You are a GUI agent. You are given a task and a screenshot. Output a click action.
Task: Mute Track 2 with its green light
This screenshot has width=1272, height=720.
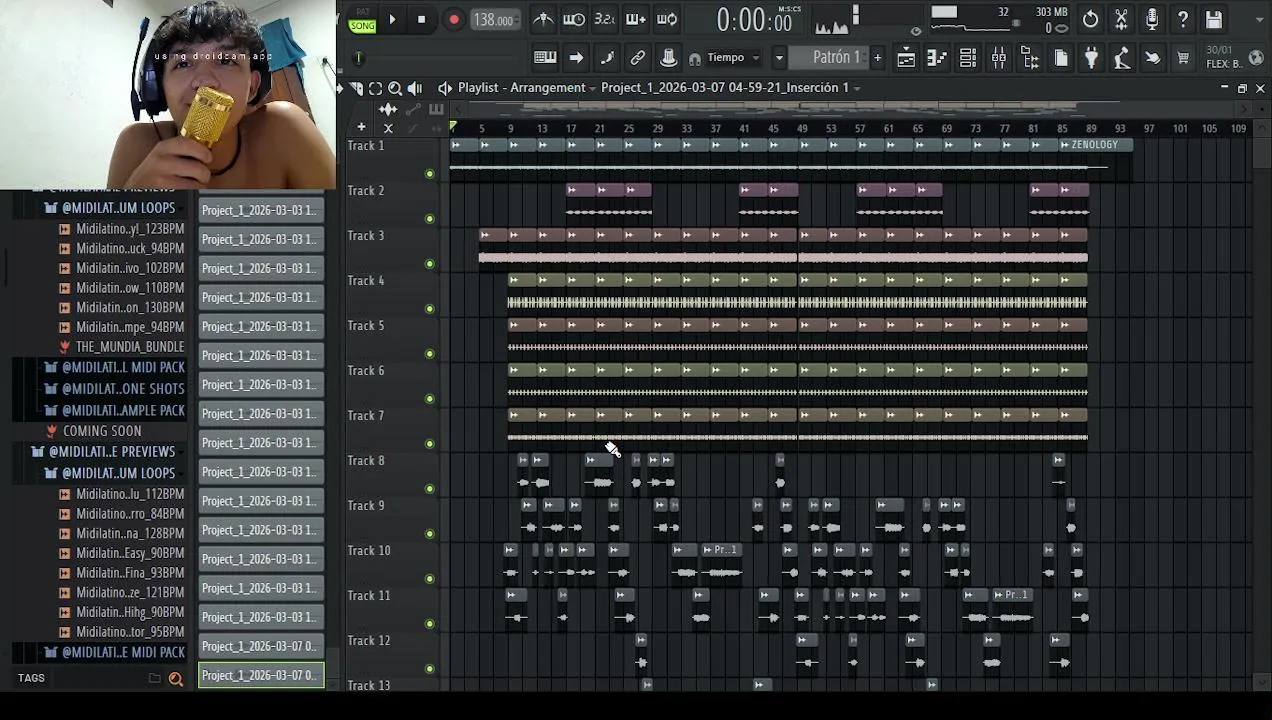(x=430, y=219)
